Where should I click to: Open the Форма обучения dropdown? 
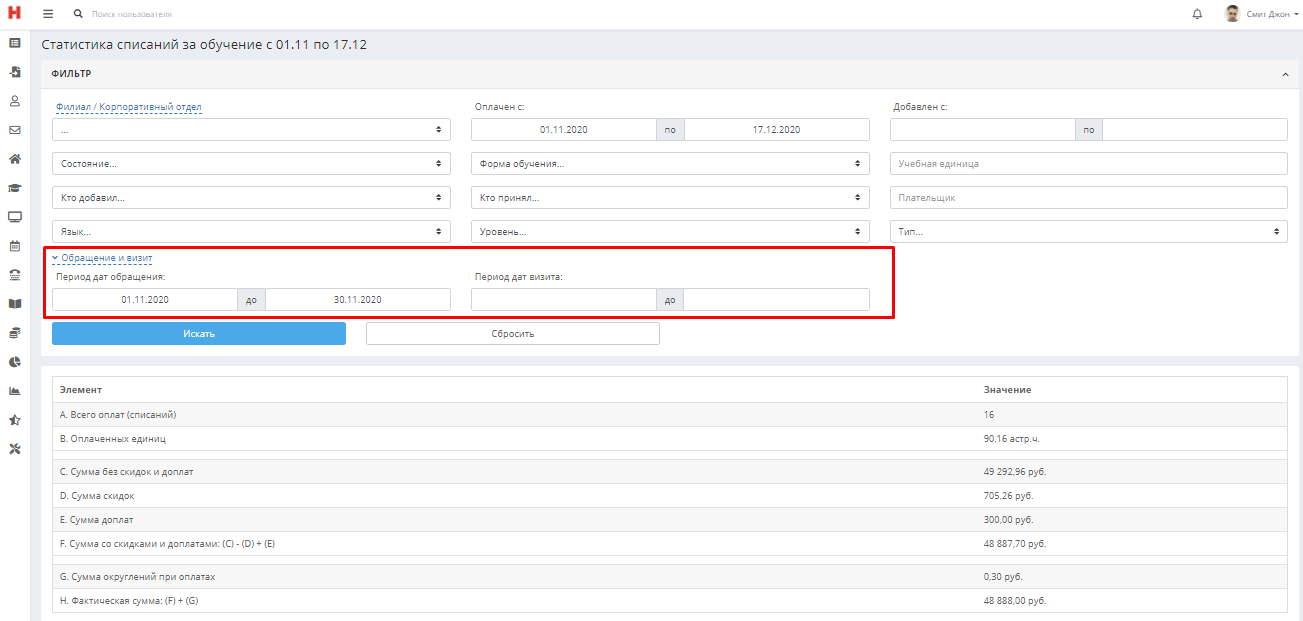670,163
